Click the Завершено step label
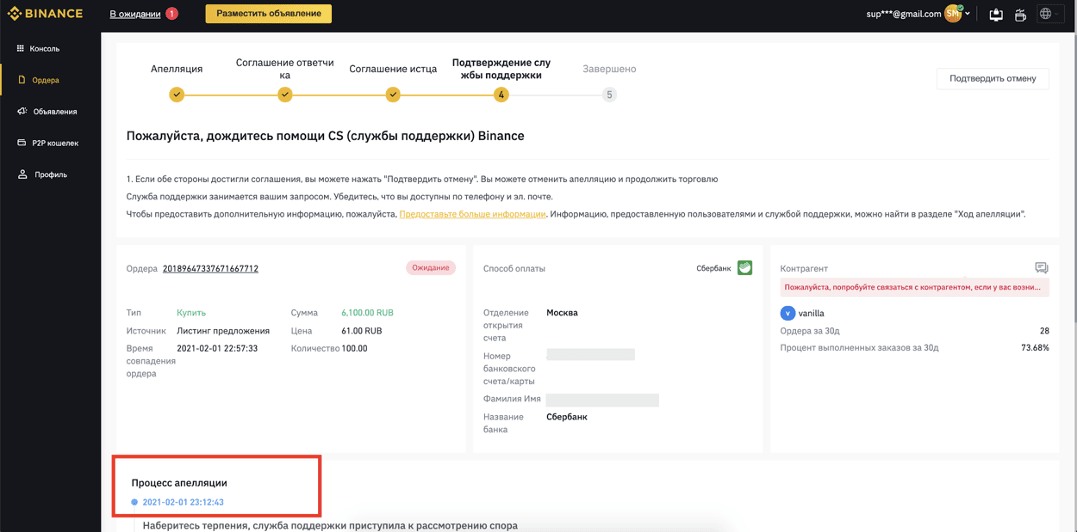The image size is (1078, 532). (x=609, y=69)
